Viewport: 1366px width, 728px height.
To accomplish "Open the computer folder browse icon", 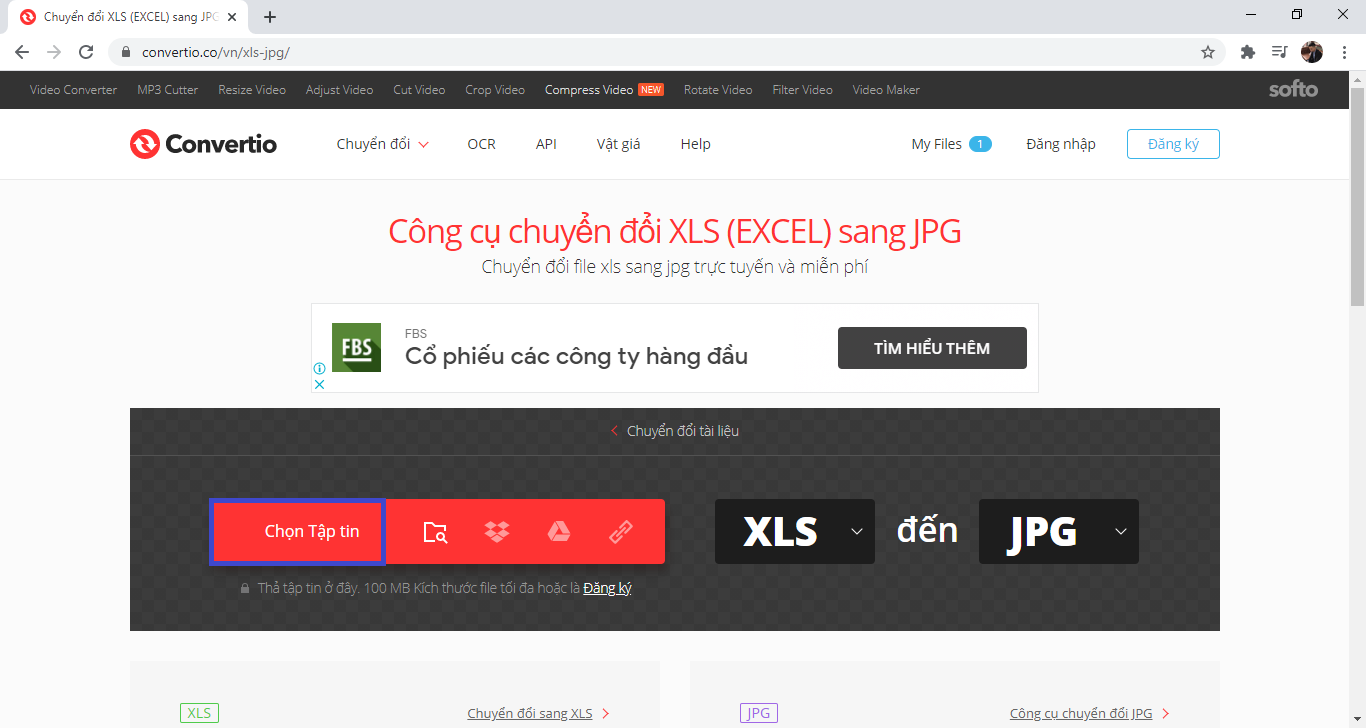I will 435,532.
